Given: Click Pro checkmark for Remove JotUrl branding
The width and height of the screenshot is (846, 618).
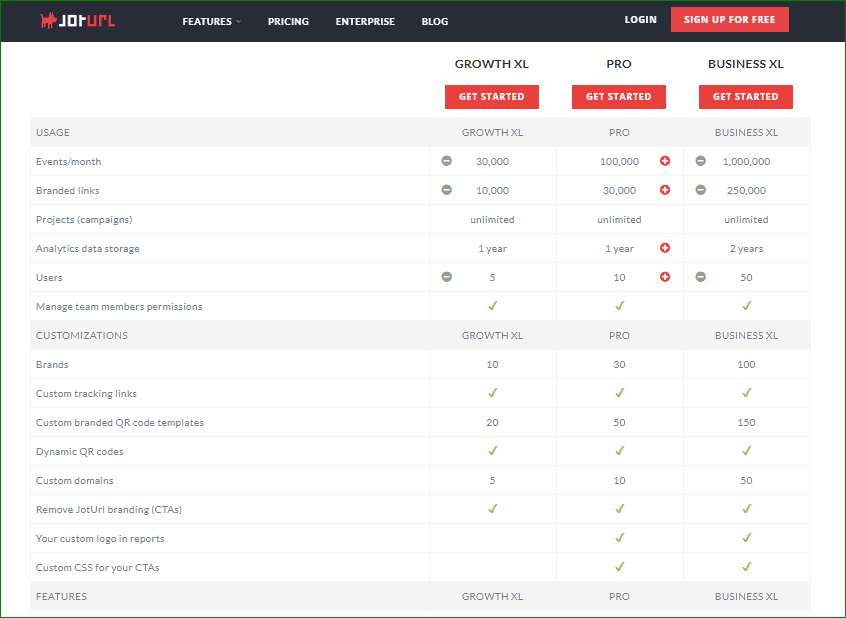Looking at the screenshot, I should (619, 508).
